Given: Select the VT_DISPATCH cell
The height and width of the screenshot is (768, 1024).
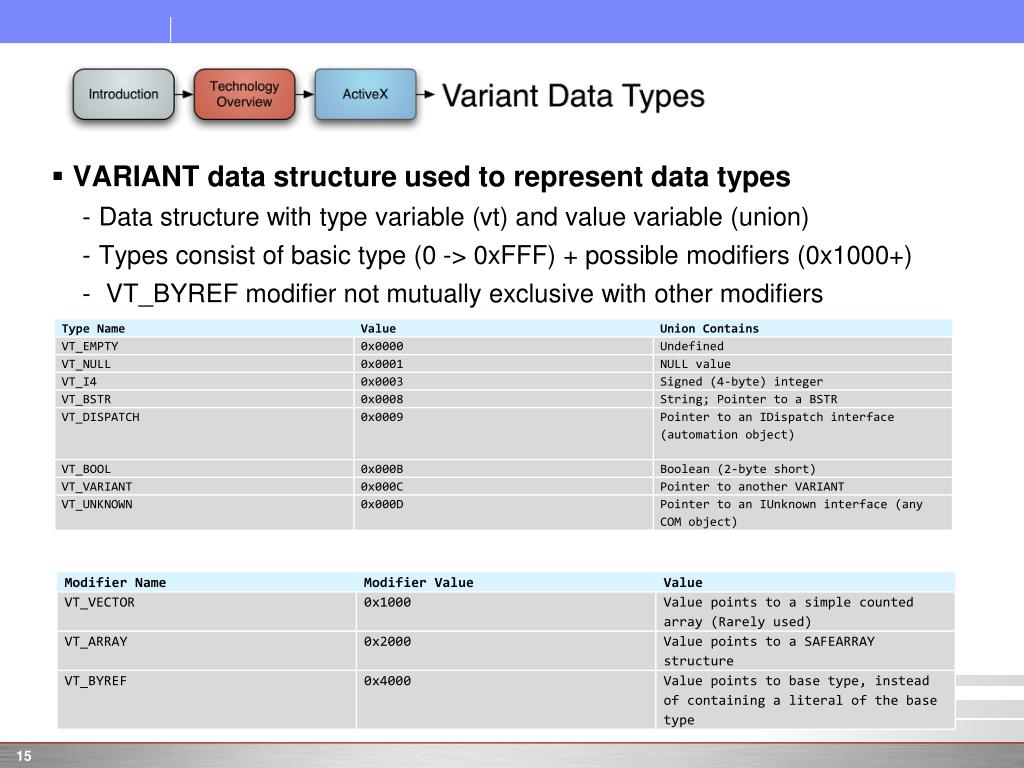Looking at the screenshot, I should pyautogui.click(x=205, y=434).
